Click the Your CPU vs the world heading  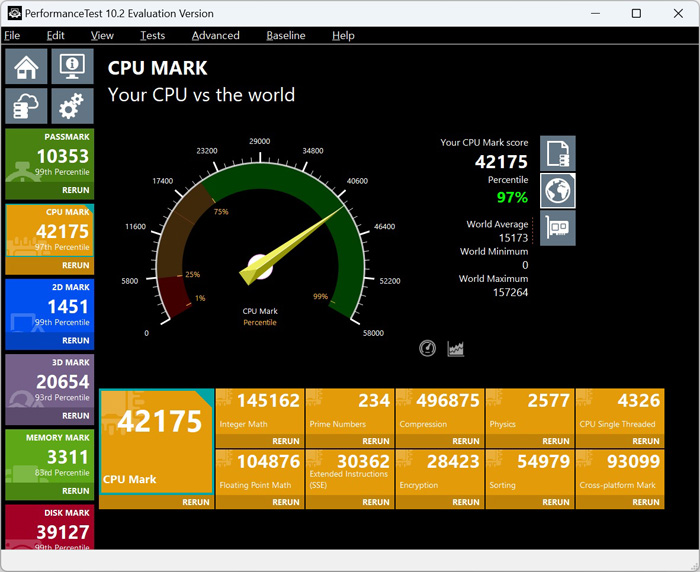pos(201,95)
